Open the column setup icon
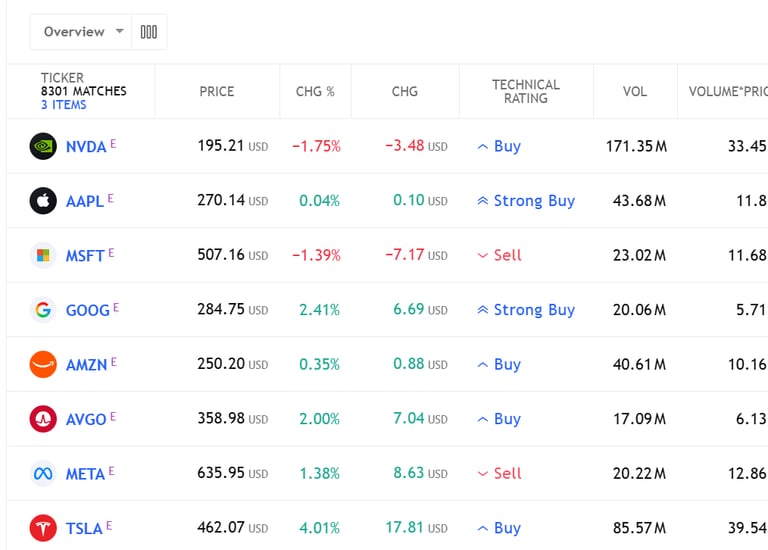The image size is (768, 550). point(149,32)
